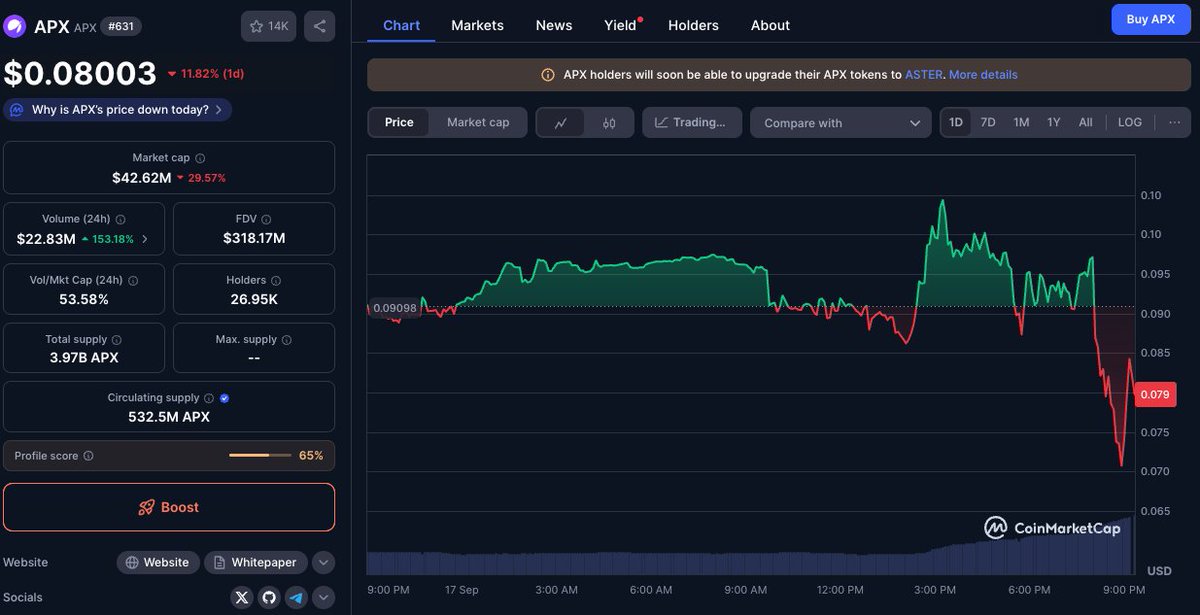The width and height of the screenshot is (1200, 615).
Task: Click the Market cap info icon
Action: coord(200,158)
